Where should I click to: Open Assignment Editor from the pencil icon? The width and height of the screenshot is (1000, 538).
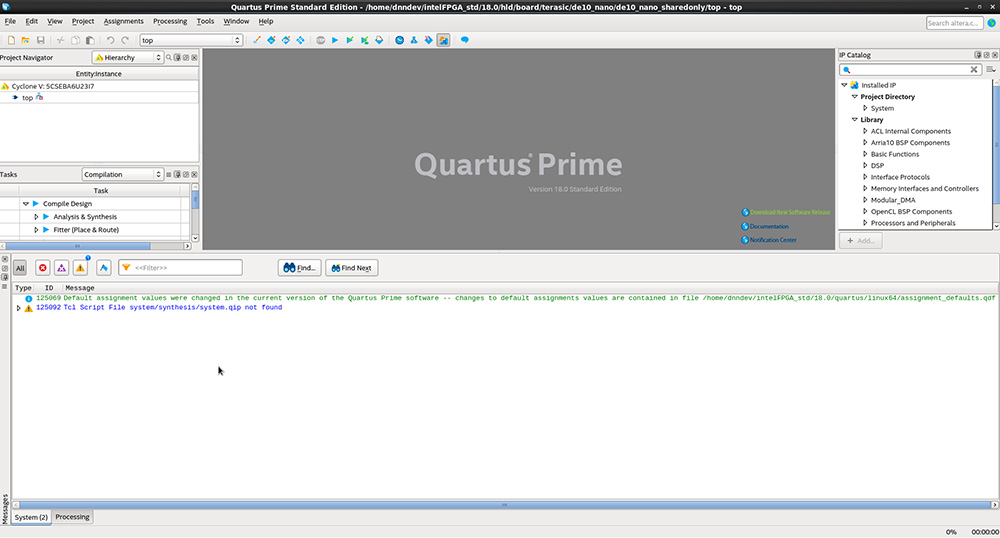[256, 40]
